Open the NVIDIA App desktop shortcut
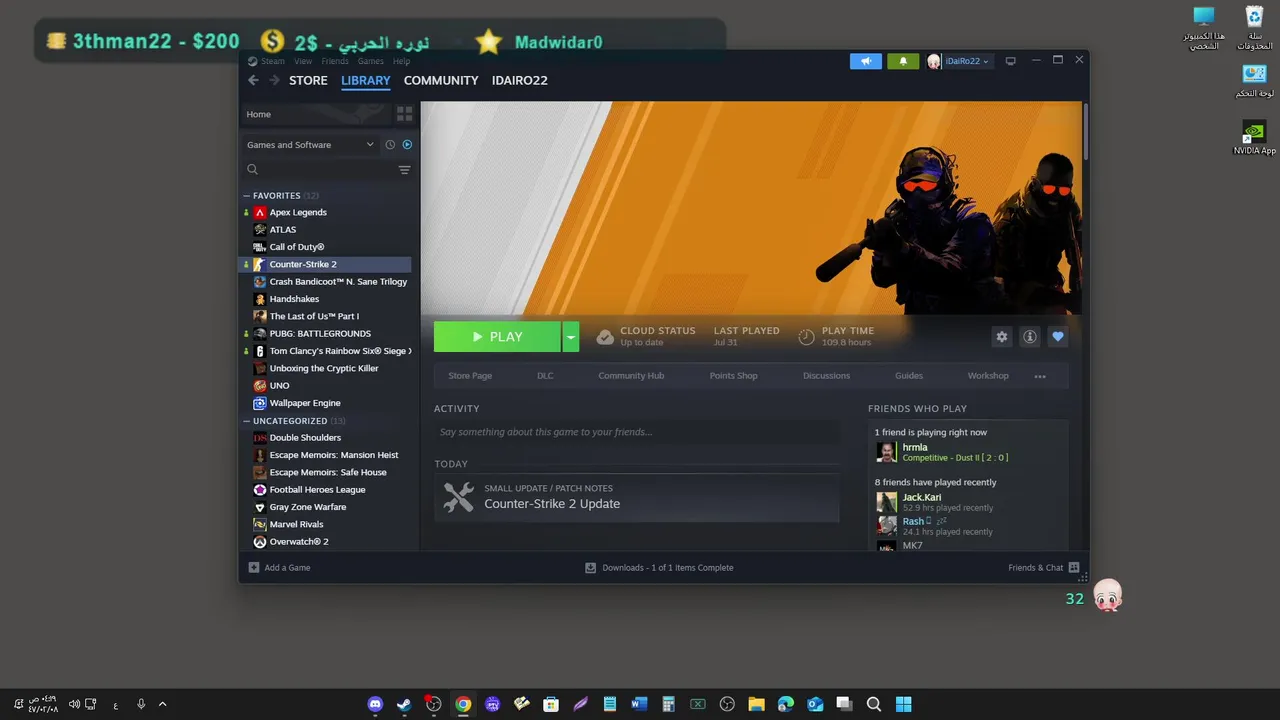The width and height of the screenshot is (1280, 720). (x=1254, y=138)
